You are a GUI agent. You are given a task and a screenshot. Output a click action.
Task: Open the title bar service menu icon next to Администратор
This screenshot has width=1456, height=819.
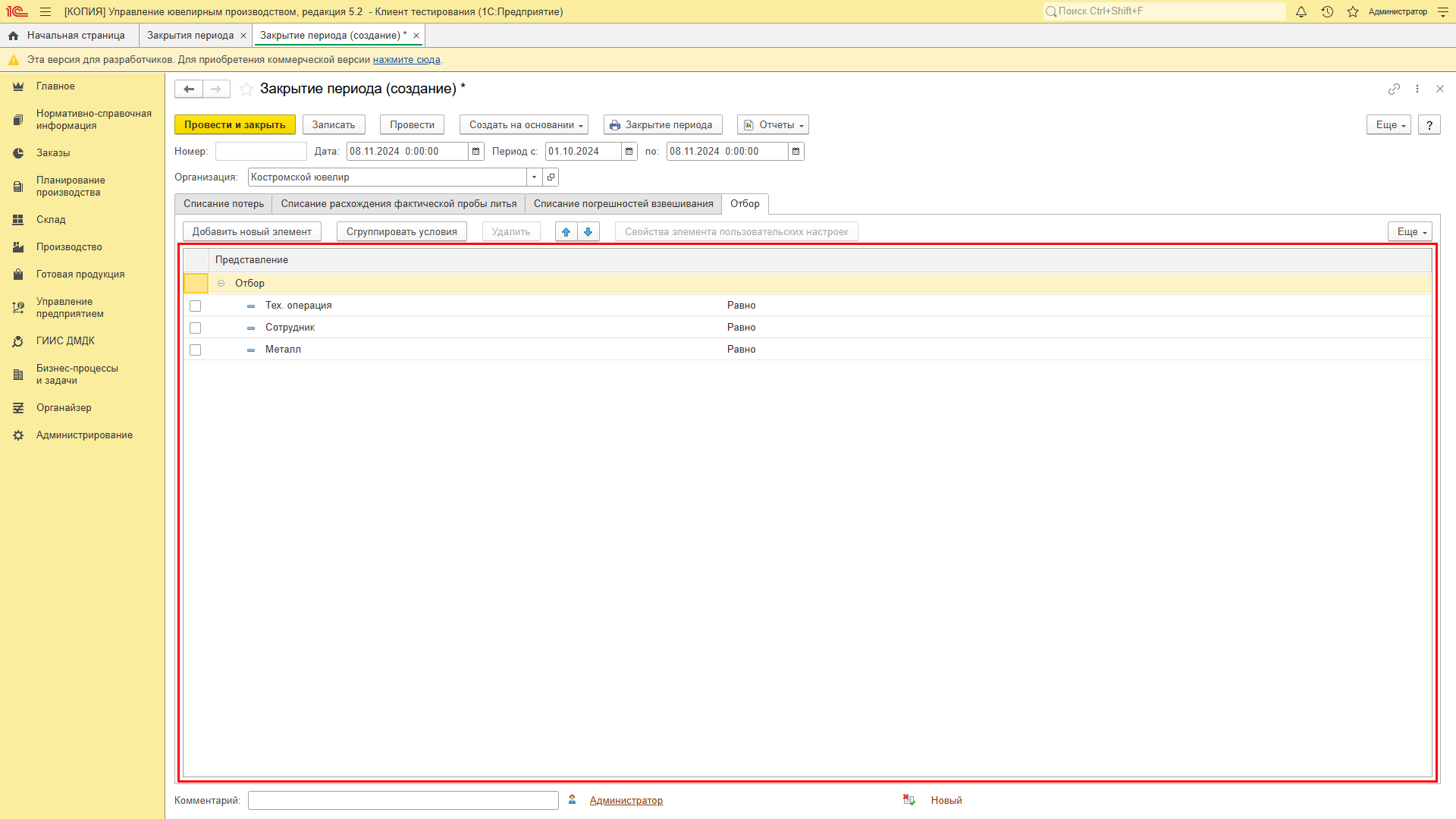click(x=1443, y=11)
